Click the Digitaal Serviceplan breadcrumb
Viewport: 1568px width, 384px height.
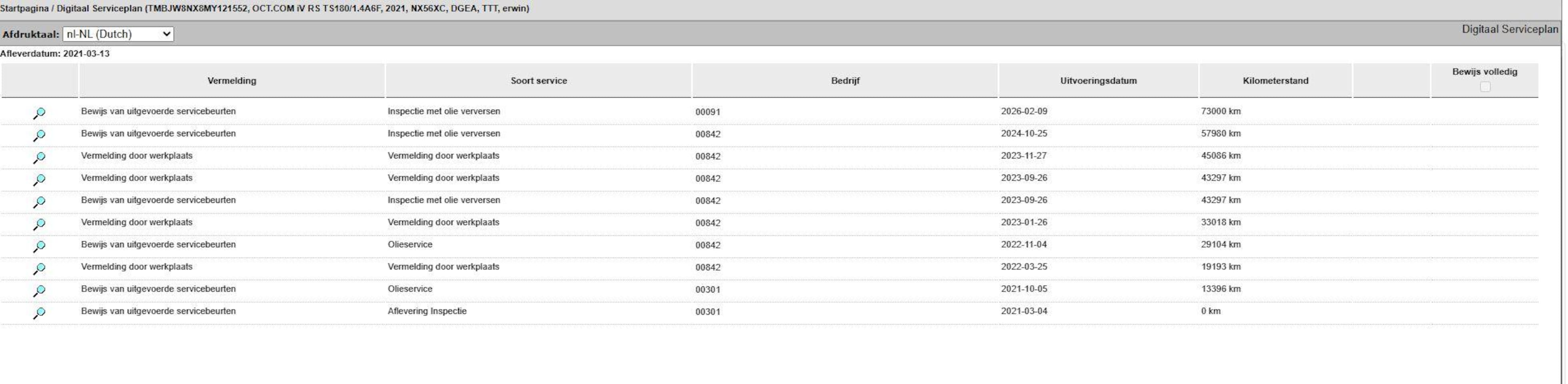(x=100, y=8)
